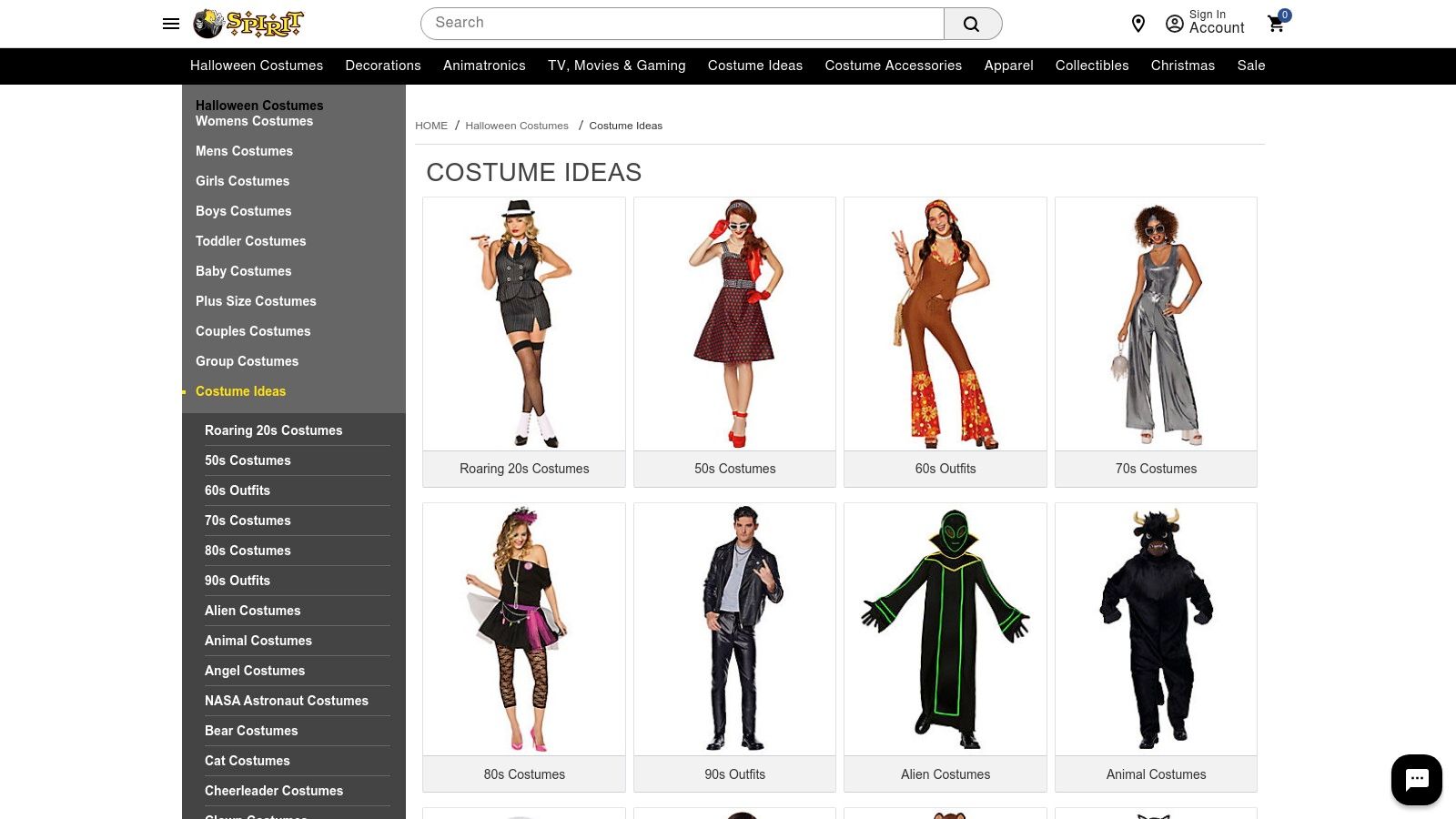Open the Christmas nav menu
The height and width of the screenshot is (819, 1456).
tap(1183, 66)
